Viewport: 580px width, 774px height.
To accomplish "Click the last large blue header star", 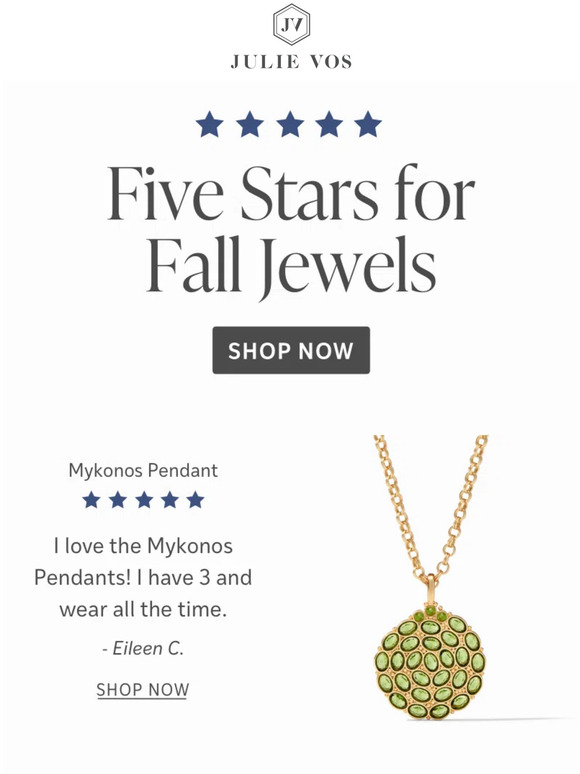I will tap(368, 124).
